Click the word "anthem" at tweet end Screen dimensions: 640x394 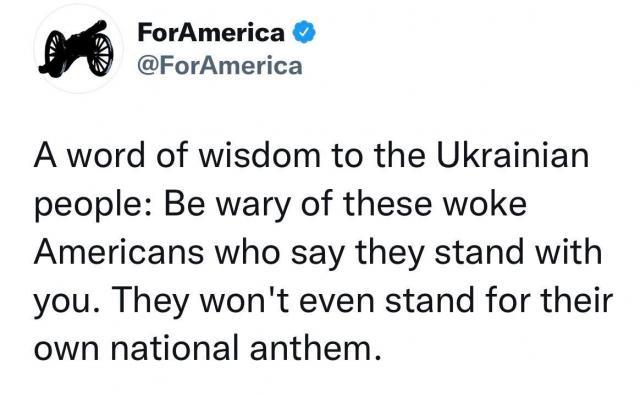pyautogui.click(x=311, y=348)
